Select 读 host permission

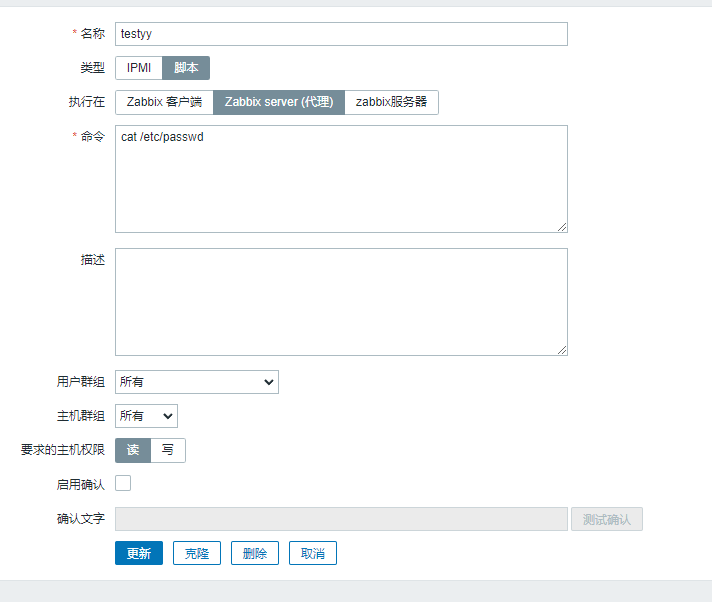coord(133,450)
